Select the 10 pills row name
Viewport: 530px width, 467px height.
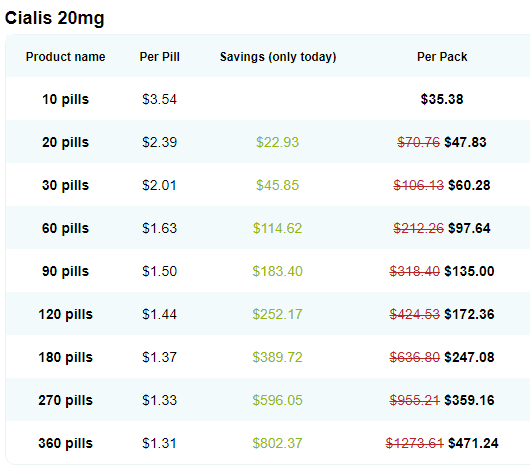(x=65, y=99)
